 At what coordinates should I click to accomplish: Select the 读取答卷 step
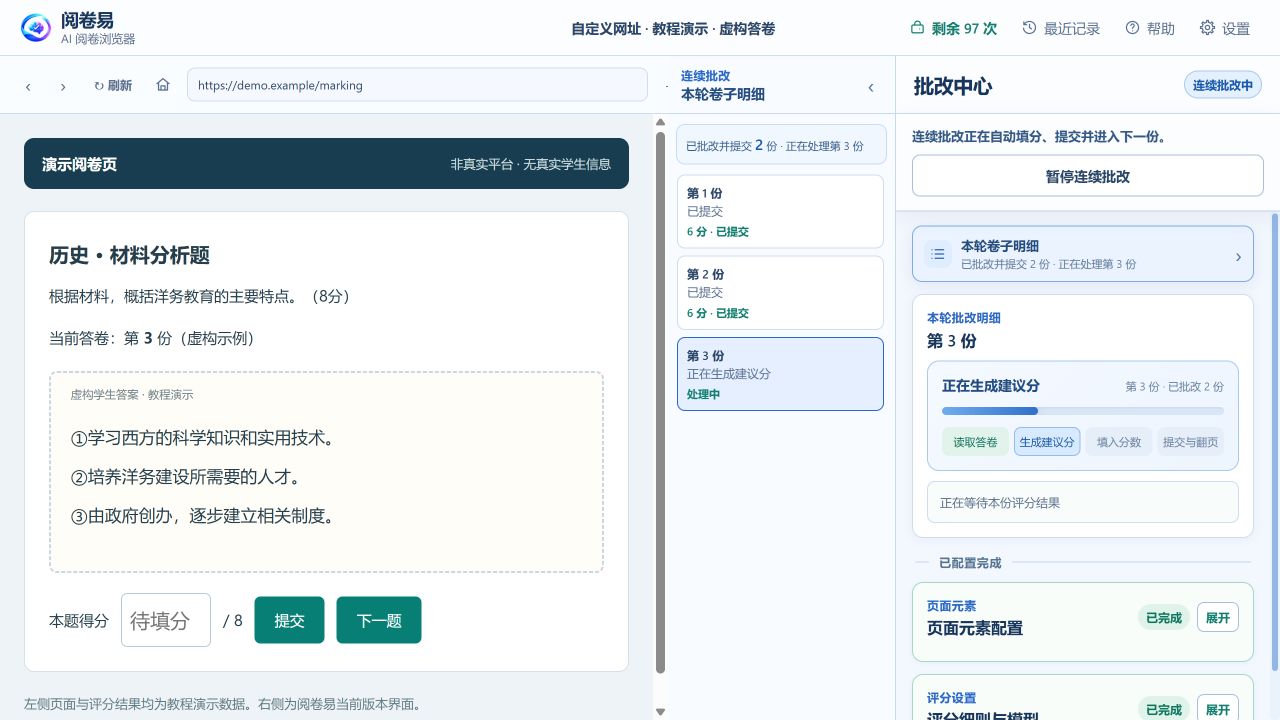975,442
